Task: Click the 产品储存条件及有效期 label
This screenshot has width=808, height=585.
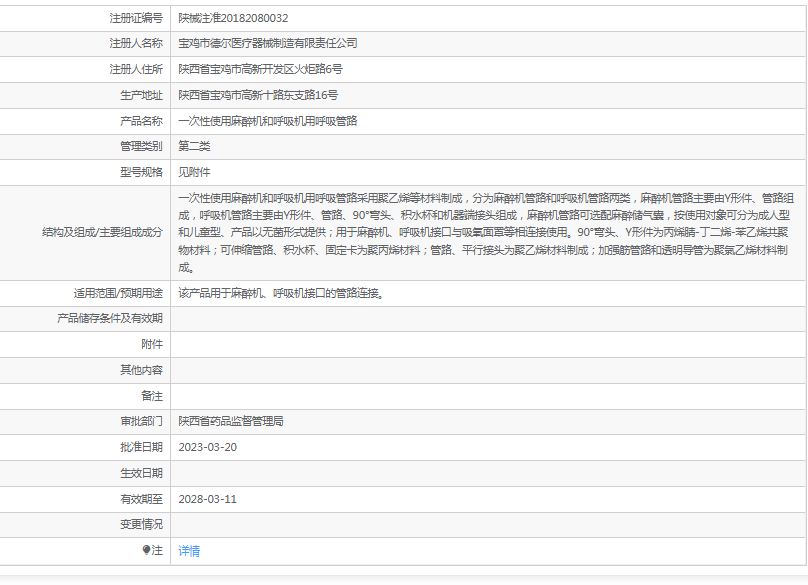Action: tap(110, 319)
